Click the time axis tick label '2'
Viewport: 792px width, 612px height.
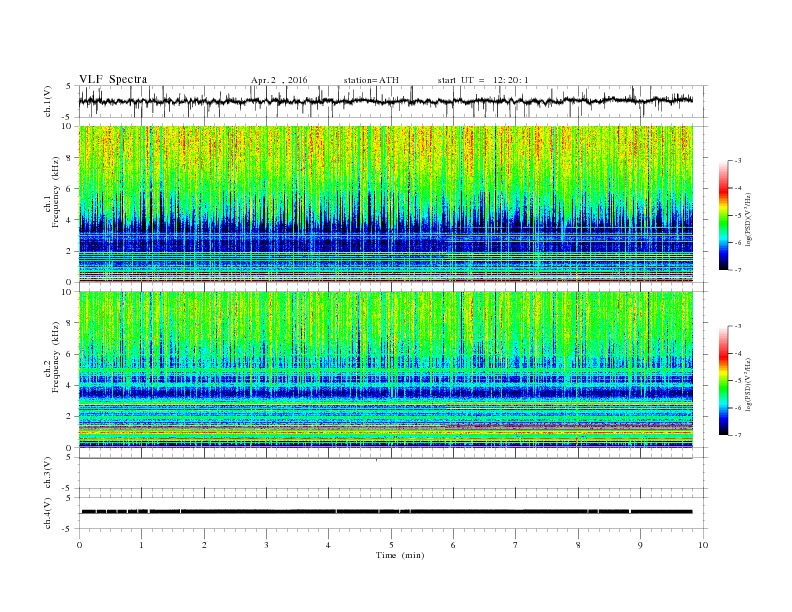[204, 545]
